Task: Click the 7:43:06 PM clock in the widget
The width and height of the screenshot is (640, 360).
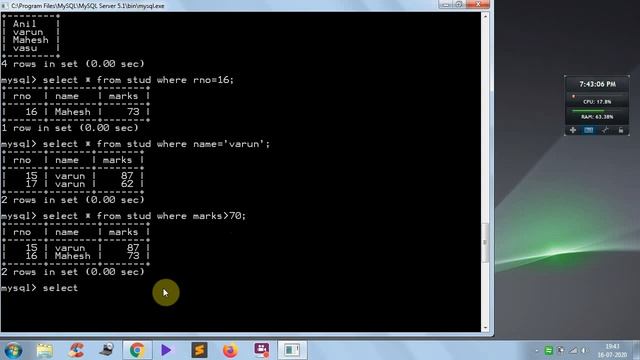Action: [x=597, y=84]
